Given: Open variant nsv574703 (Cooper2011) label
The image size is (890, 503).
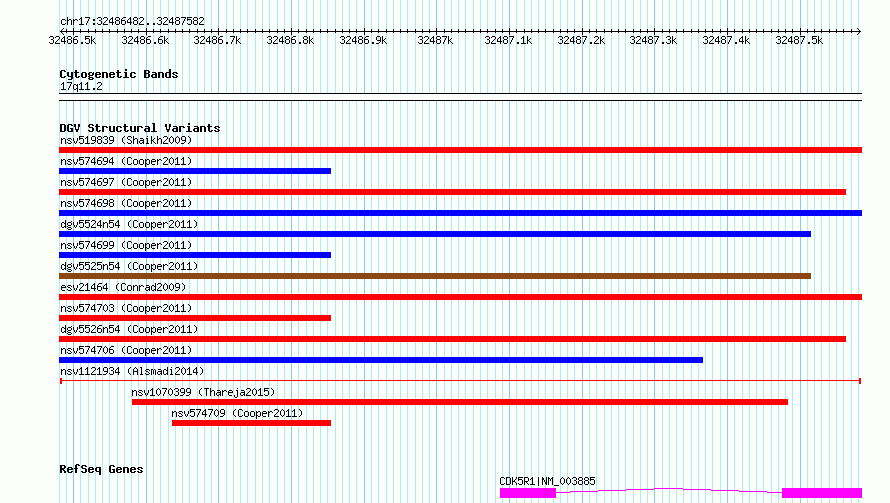Looking at the screenshot, I should [x=126, y=308].
